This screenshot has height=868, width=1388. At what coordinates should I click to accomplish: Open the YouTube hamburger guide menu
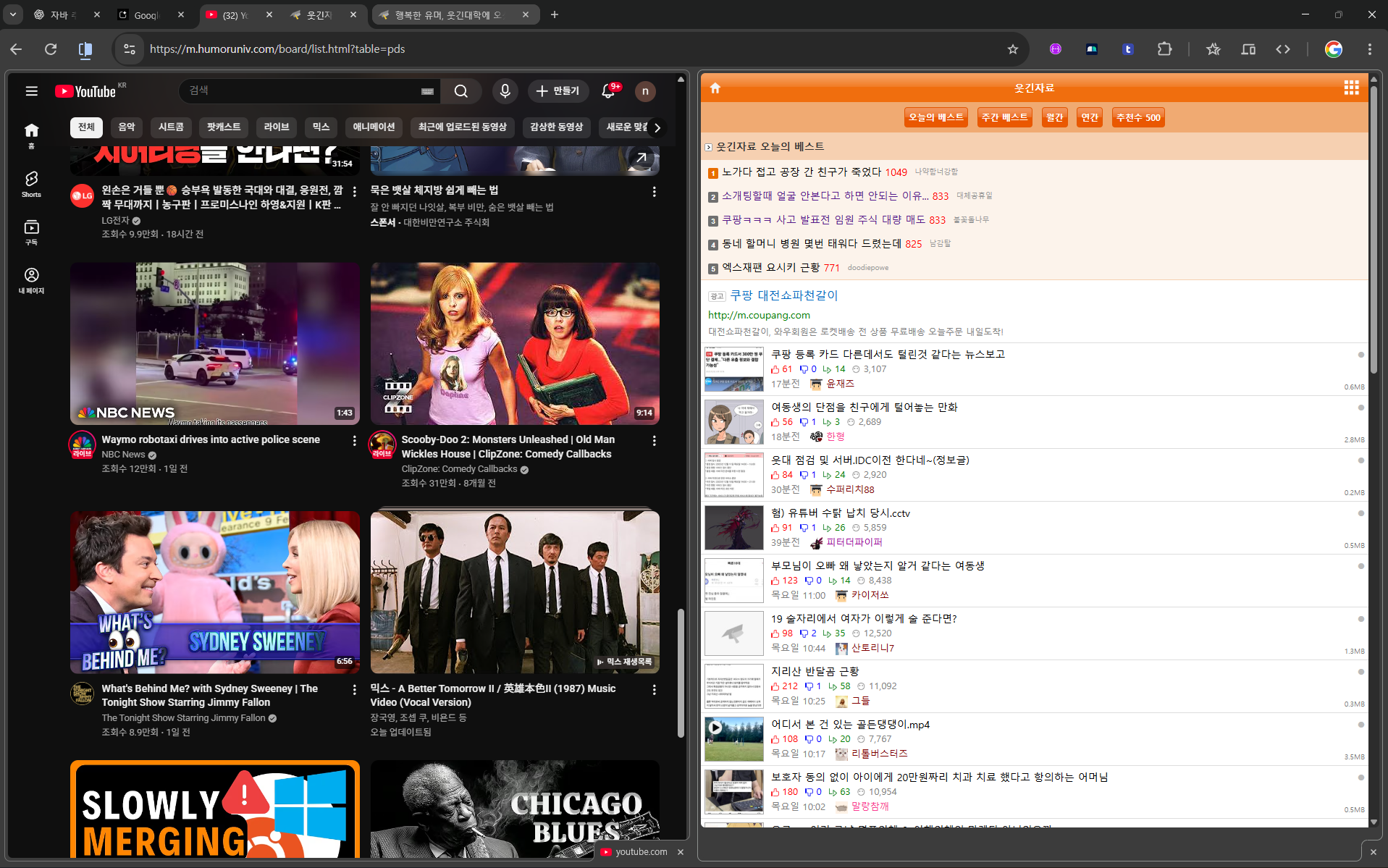(x=31, y=91)
